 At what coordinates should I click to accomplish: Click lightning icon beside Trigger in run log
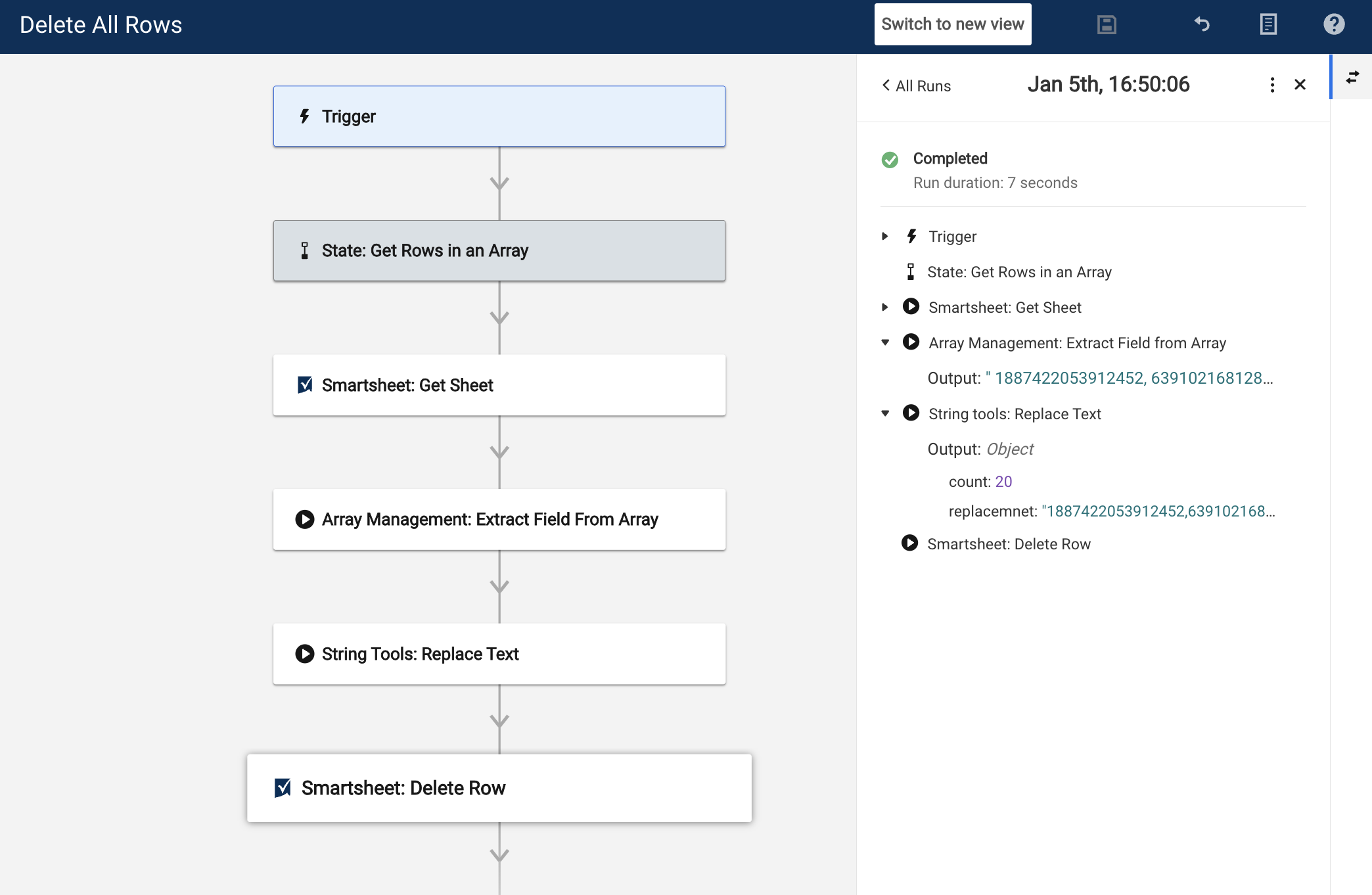pos(911,236)
